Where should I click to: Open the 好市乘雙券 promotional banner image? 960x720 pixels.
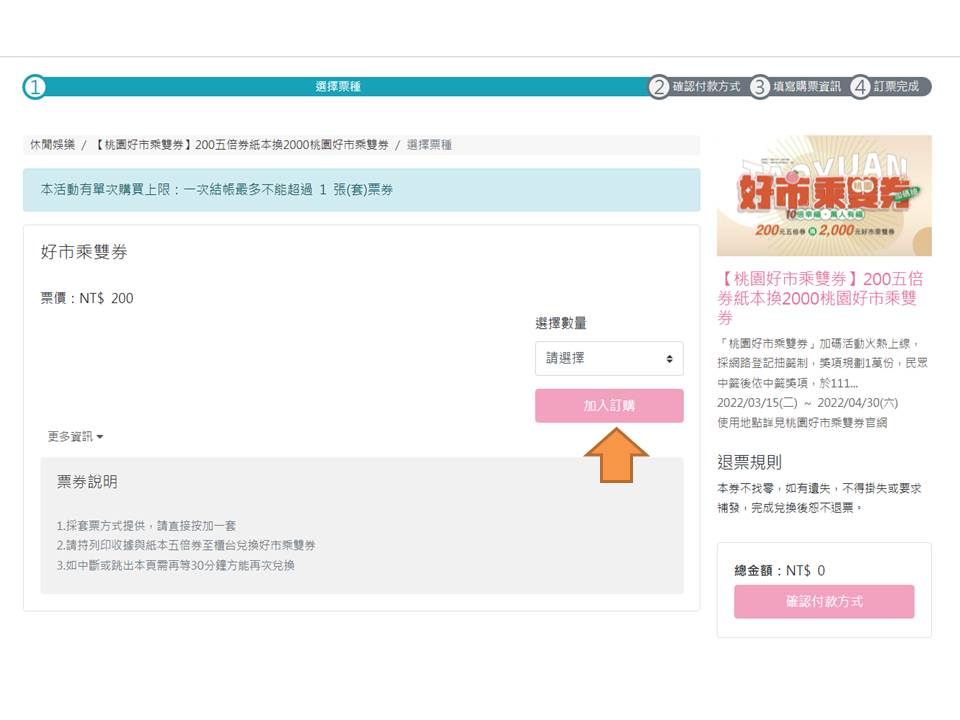click(x=824, y=196)
